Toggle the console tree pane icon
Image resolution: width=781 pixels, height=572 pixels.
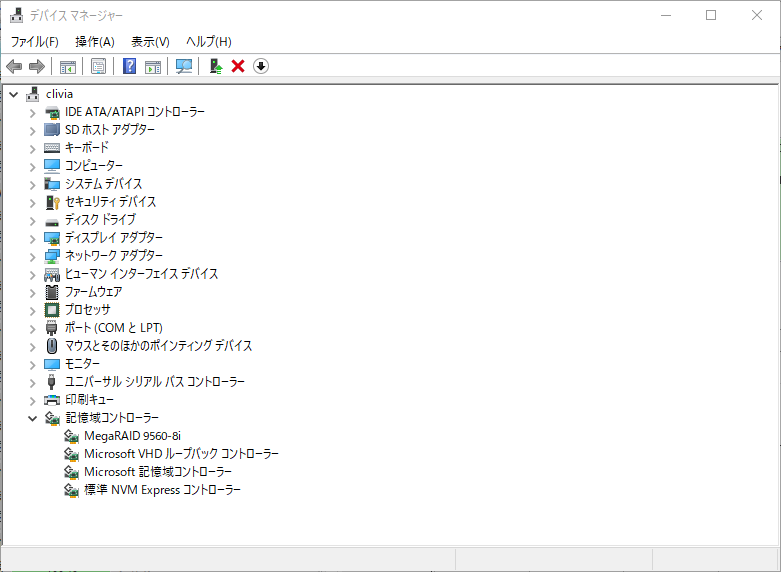(68, 66)
